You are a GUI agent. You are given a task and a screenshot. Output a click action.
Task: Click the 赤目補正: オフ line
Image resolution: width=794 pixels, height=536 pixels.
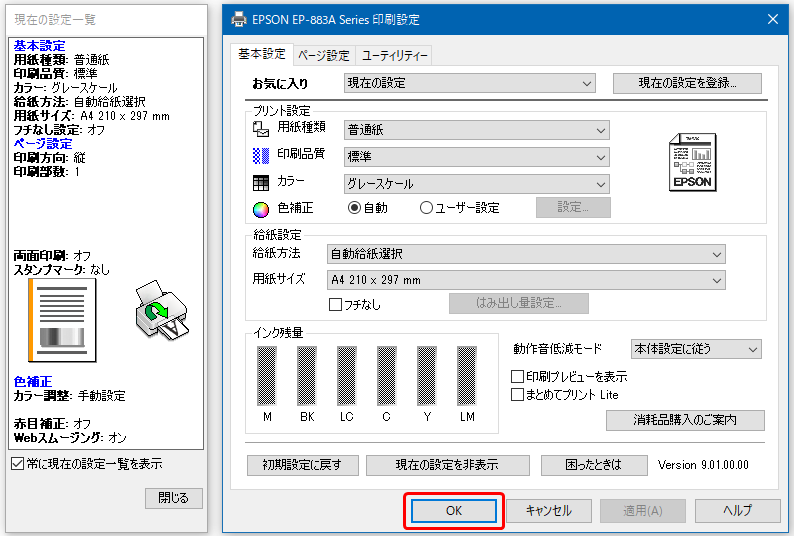pos(52,423)
